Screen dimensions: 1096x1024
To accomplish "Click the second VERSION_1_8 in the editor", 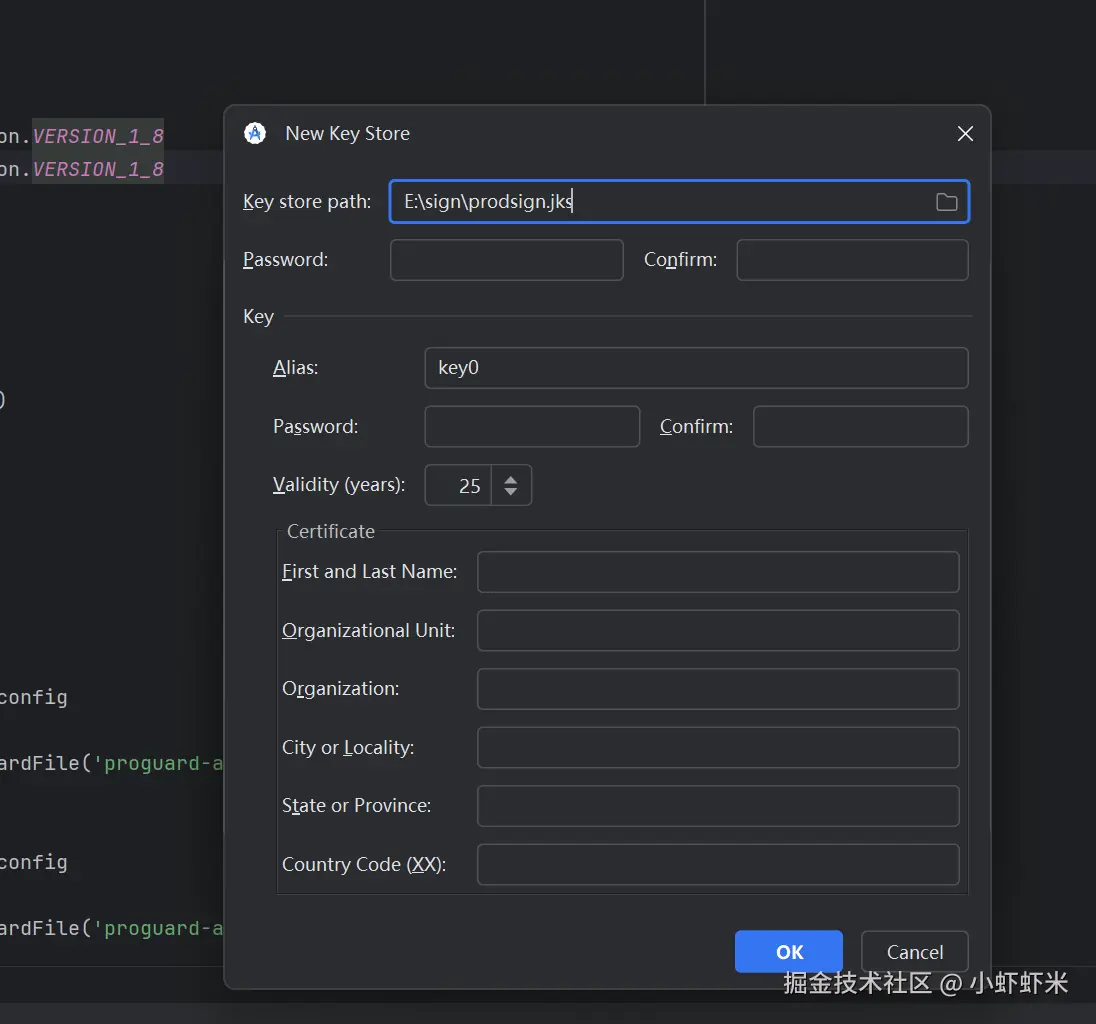I will coord(98,169).
